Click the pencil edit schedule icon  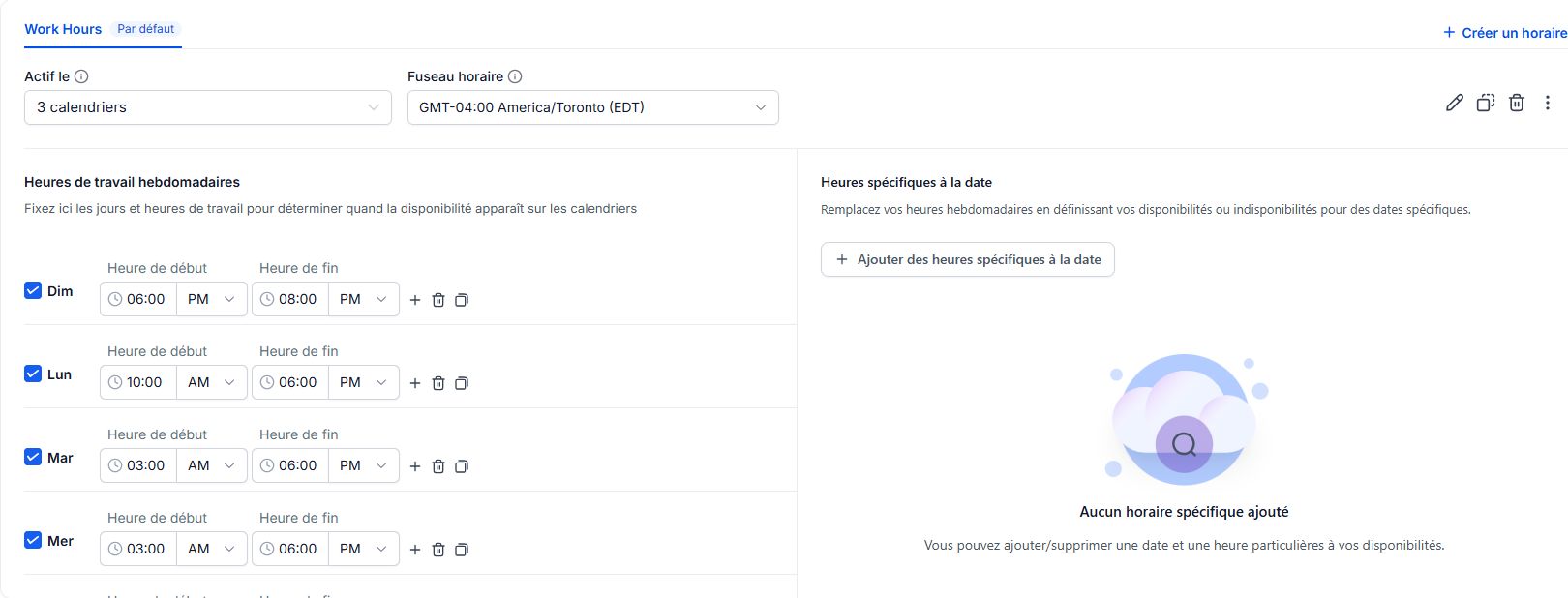coord(1454,103)
